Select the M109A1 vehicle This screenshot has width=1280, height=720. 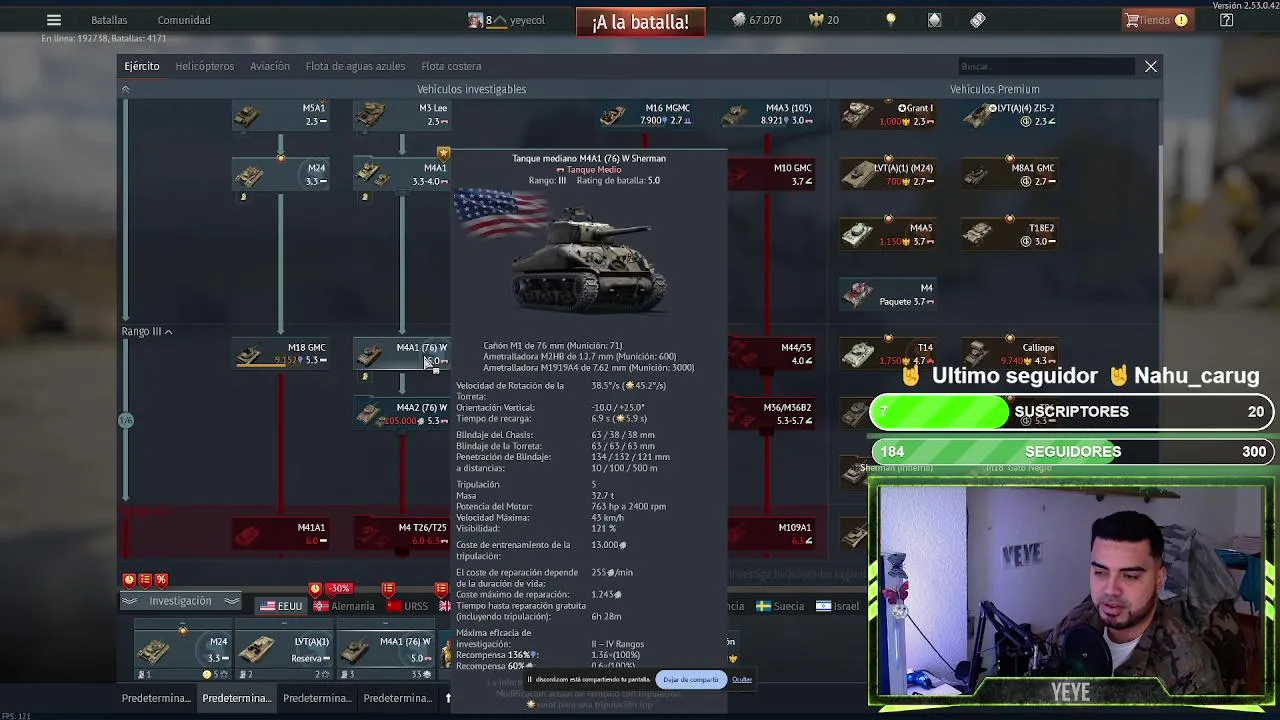coord(771,534)
